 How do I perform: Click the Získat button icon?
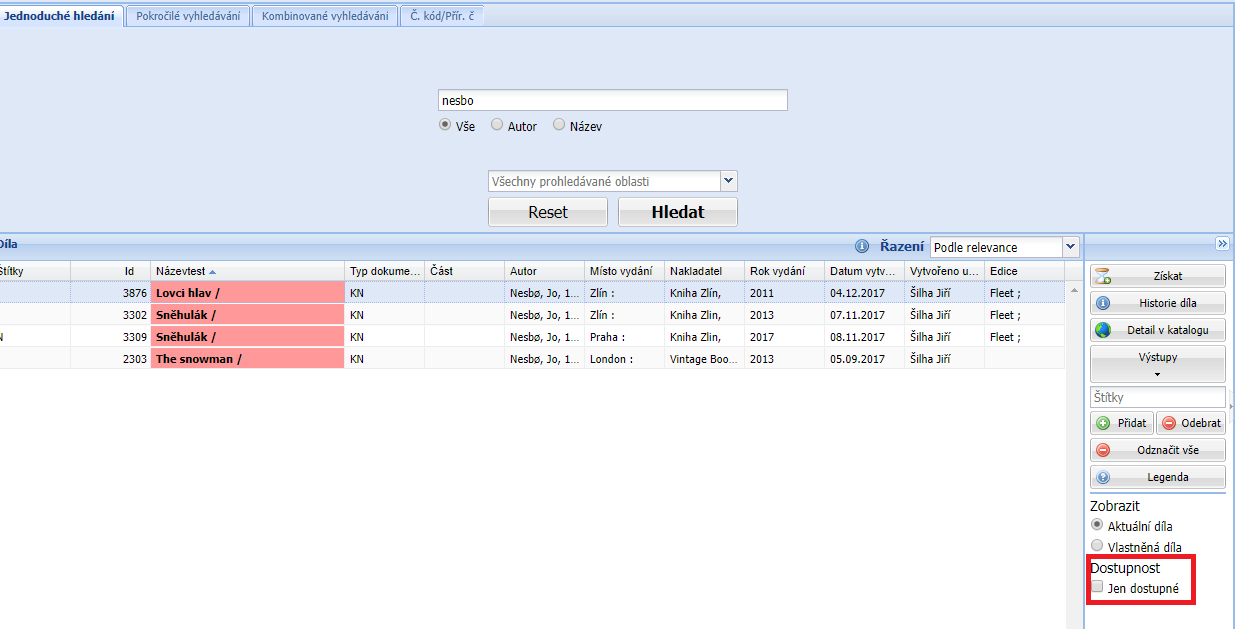(x=1104, y=277)
